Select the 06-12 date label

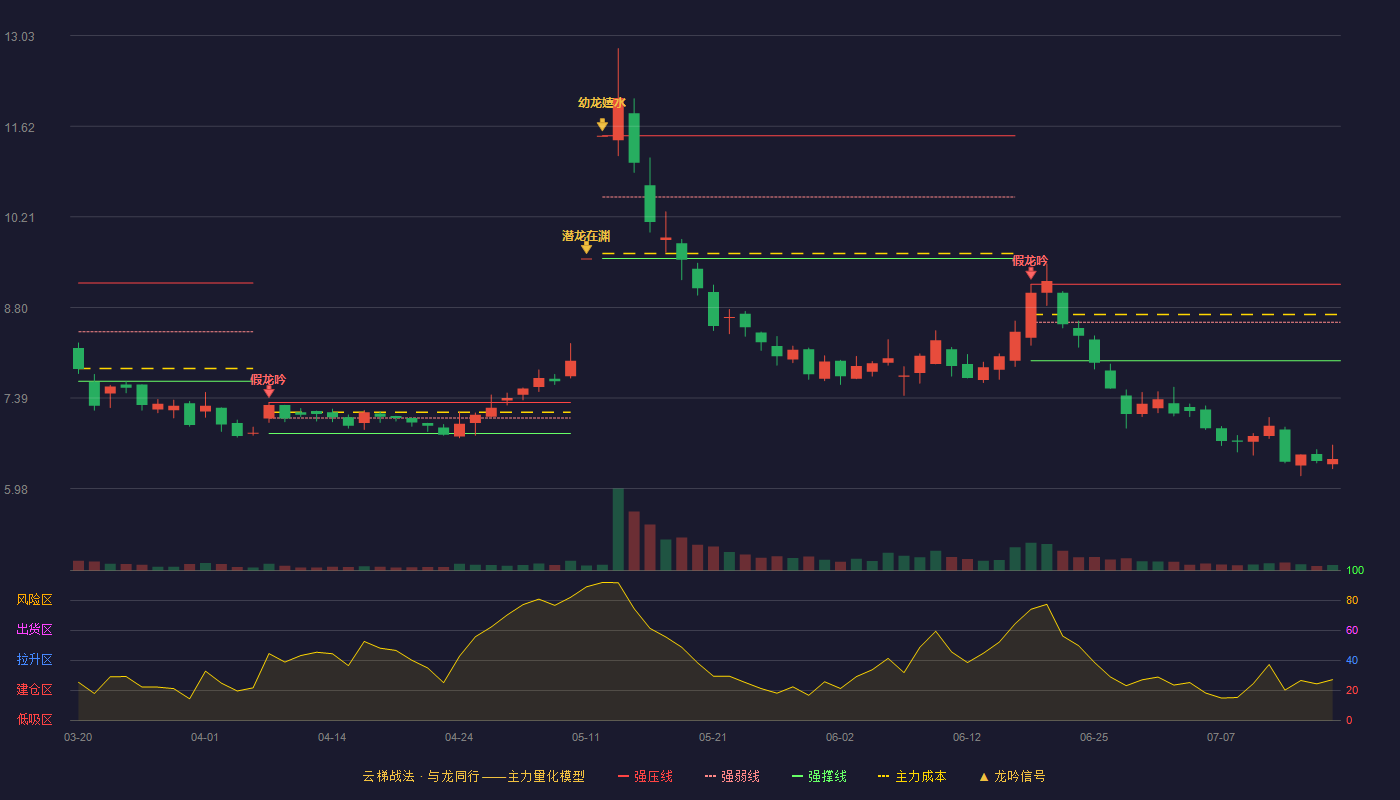click(x=967, y=737)
